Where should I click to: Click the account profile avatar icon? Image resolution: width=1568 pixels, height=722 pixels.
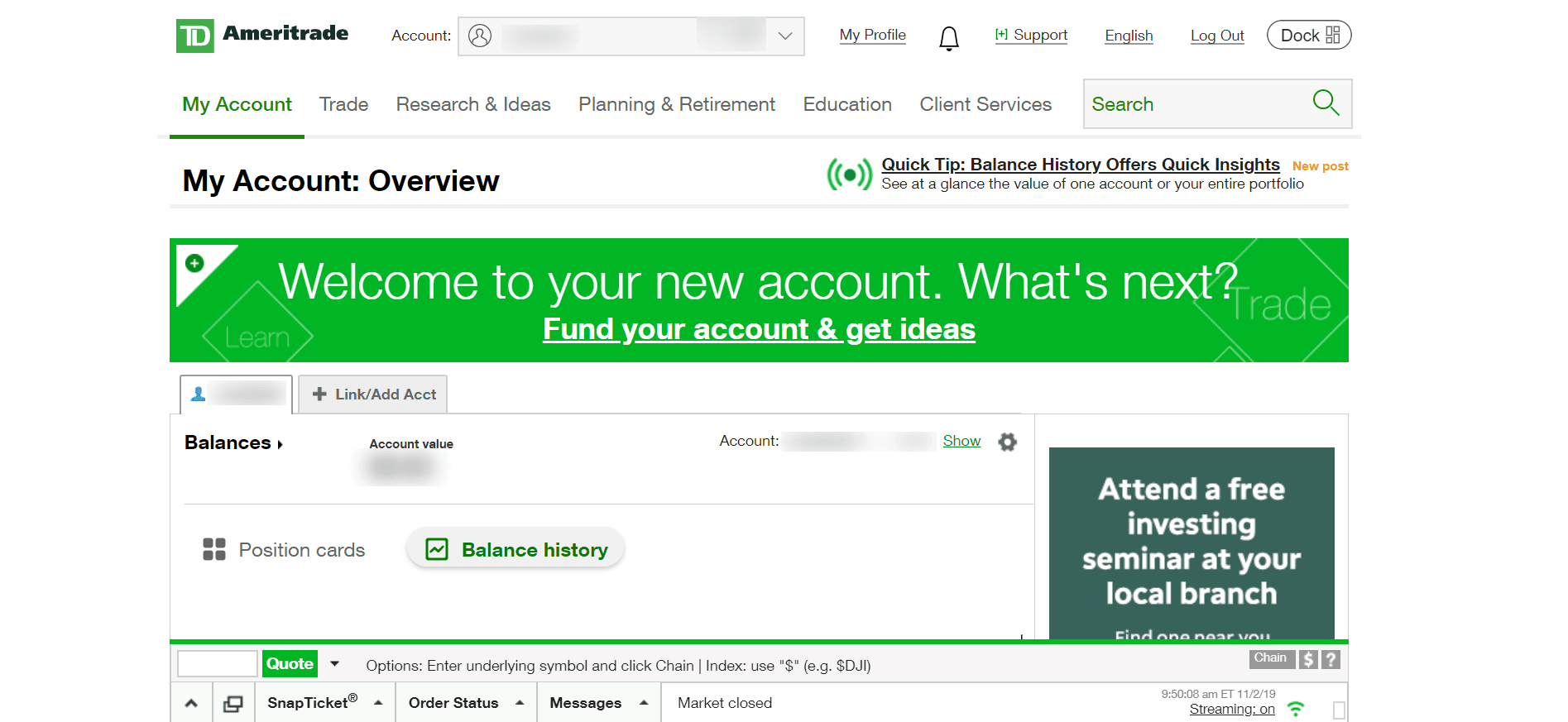point(480,36)
